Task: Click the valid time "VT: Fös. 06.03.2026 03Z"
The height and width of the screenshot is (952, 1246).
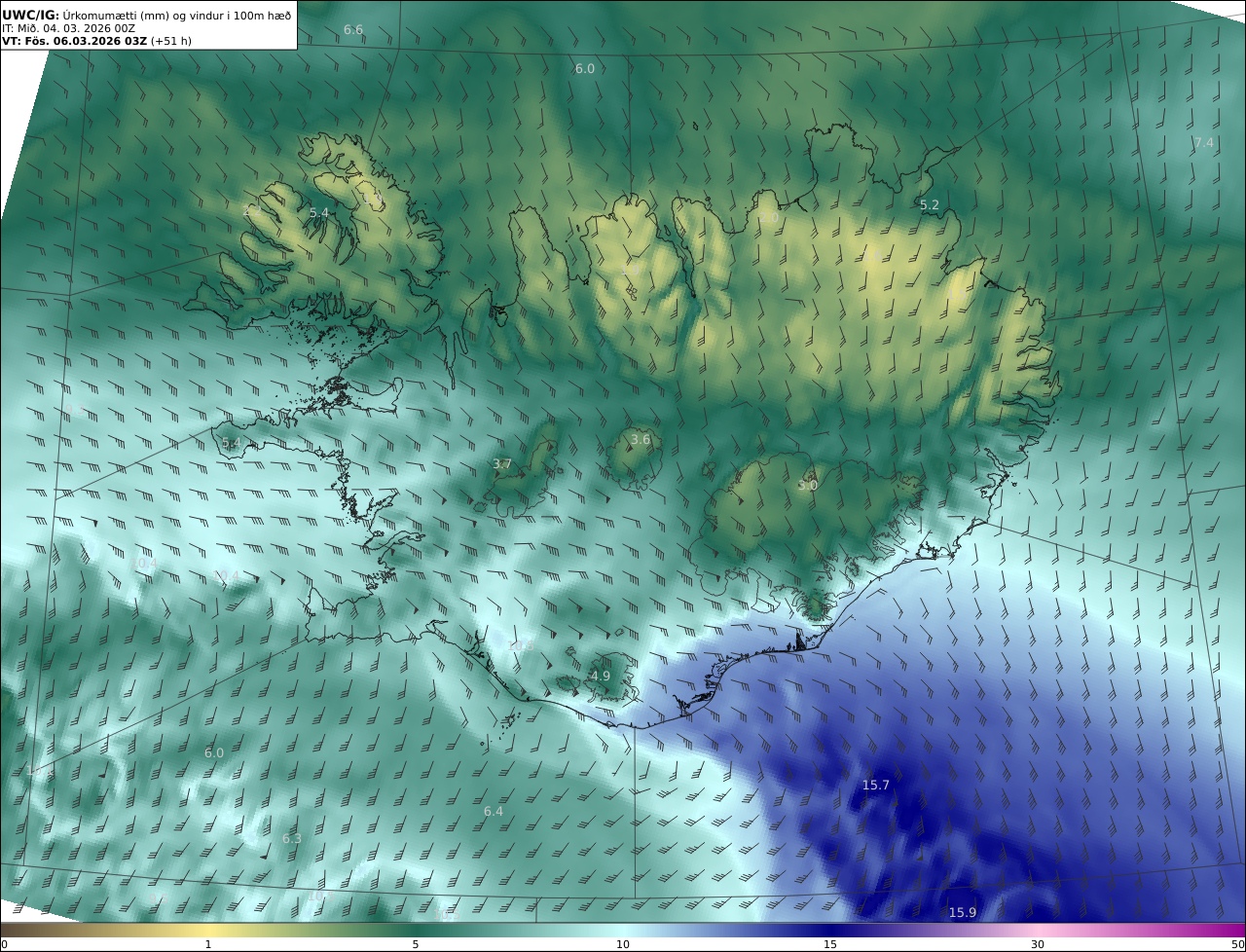Action: (x=74, y=41)
